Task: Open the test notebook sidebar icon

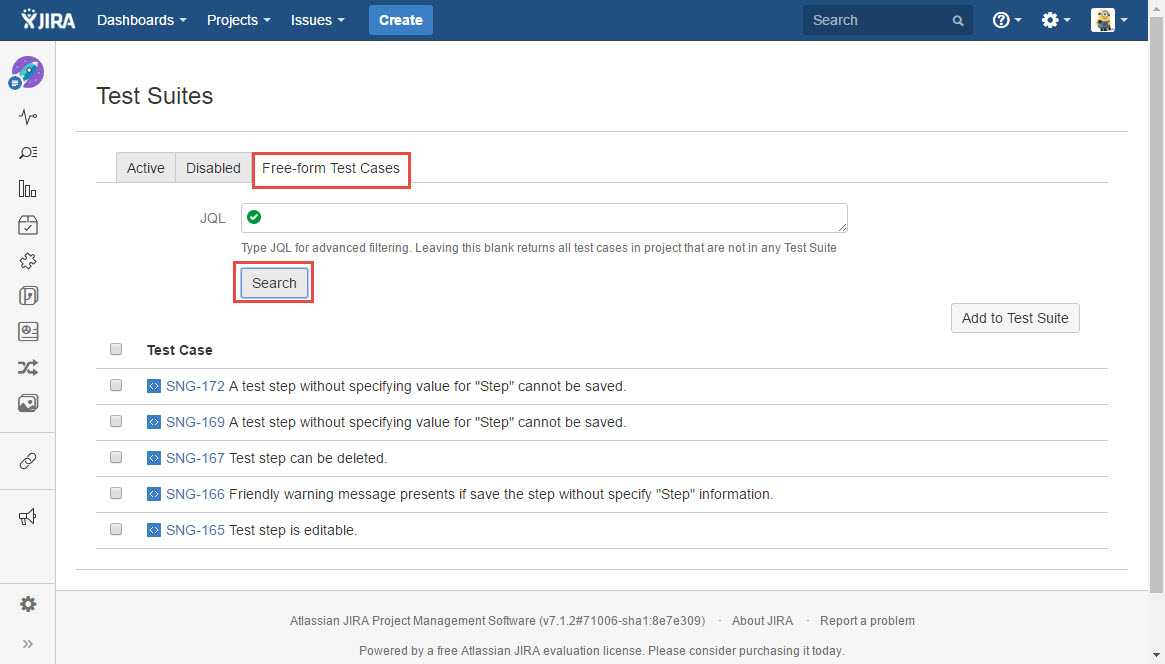Action: 27,296
